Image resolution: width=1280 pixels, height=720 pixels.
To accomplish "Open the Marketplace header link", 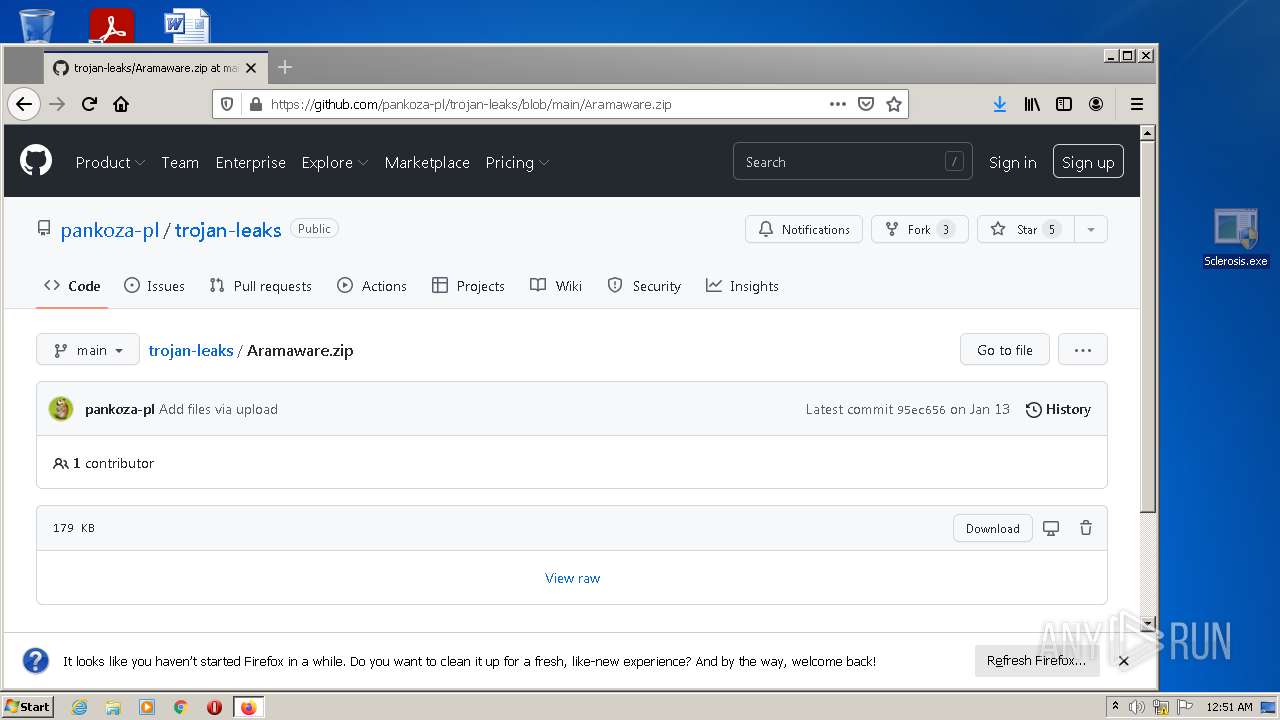I will (427, 162).
